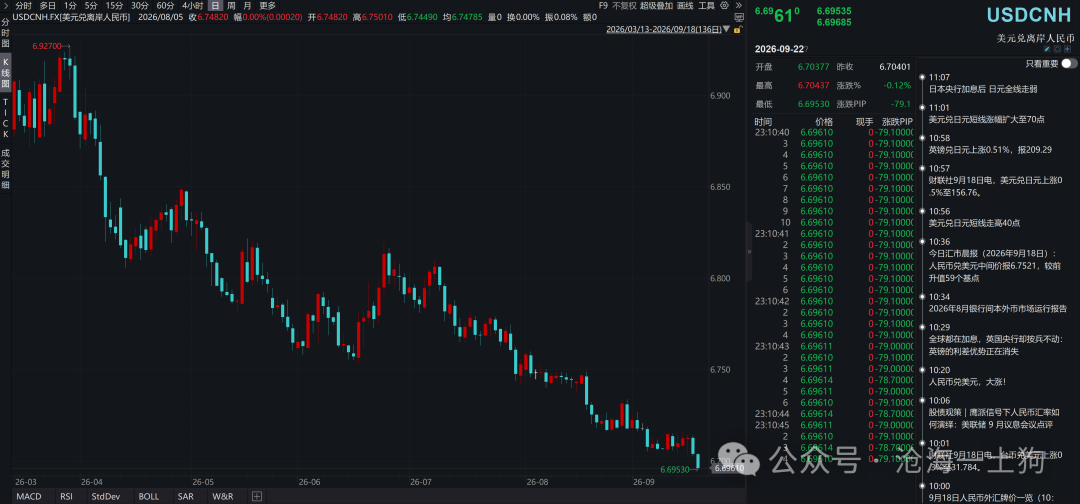This screenshot has height=504, width=1080.
Task: Click the edit pencil icon under USDCNH name
Action: (x=1047, y=49)
